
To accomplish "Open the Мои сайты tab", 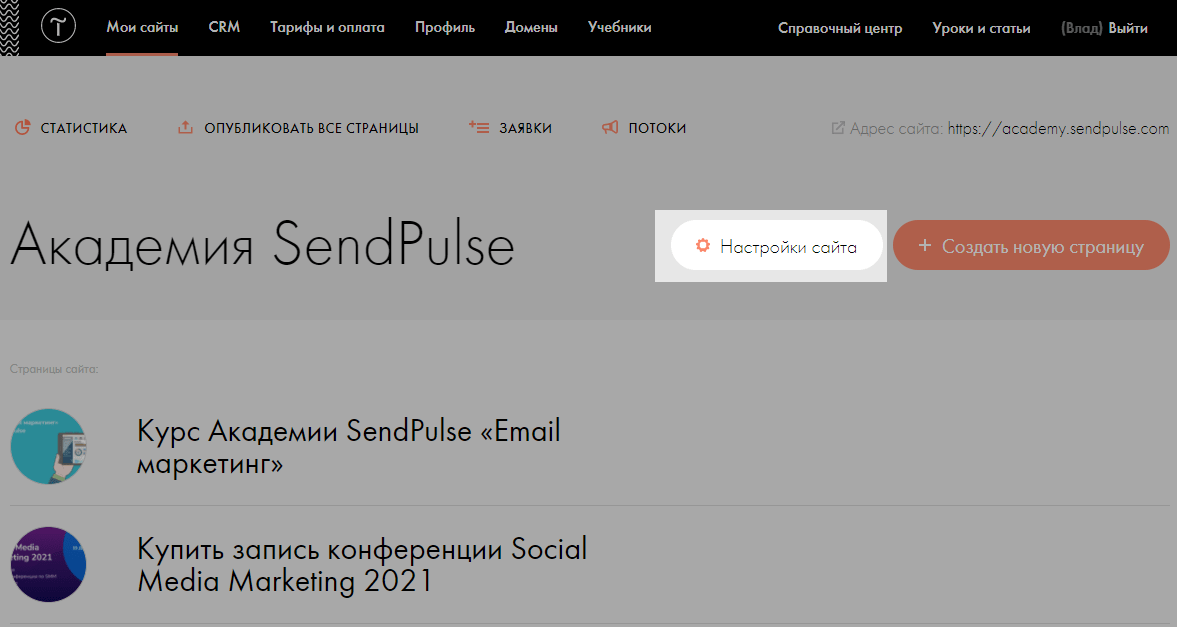I will tap(142, 28).
